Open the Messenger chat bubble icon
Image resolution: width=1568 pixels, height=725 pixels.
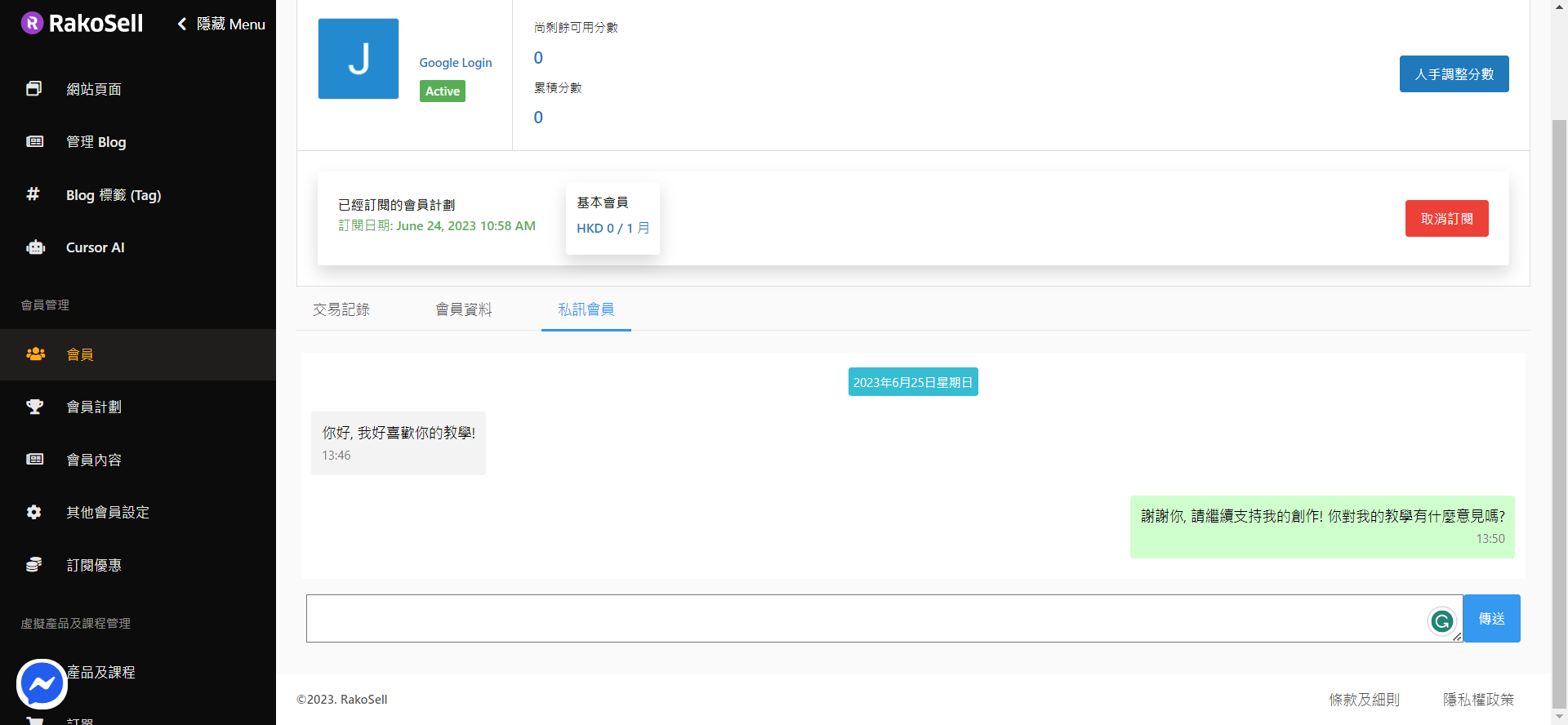tap(42, 683)
